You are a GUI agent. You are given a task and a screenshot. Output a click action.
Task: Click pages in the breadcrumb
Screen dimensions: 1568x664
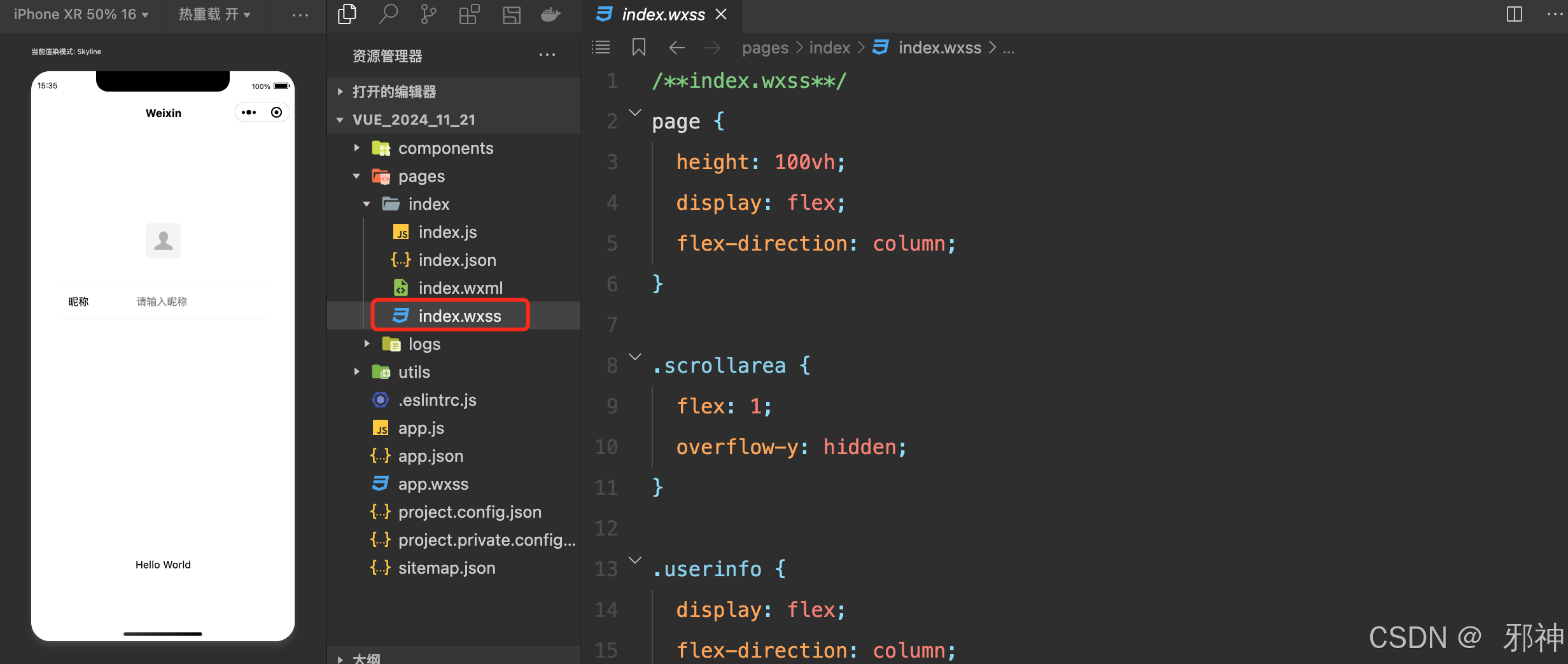point(765,48)
